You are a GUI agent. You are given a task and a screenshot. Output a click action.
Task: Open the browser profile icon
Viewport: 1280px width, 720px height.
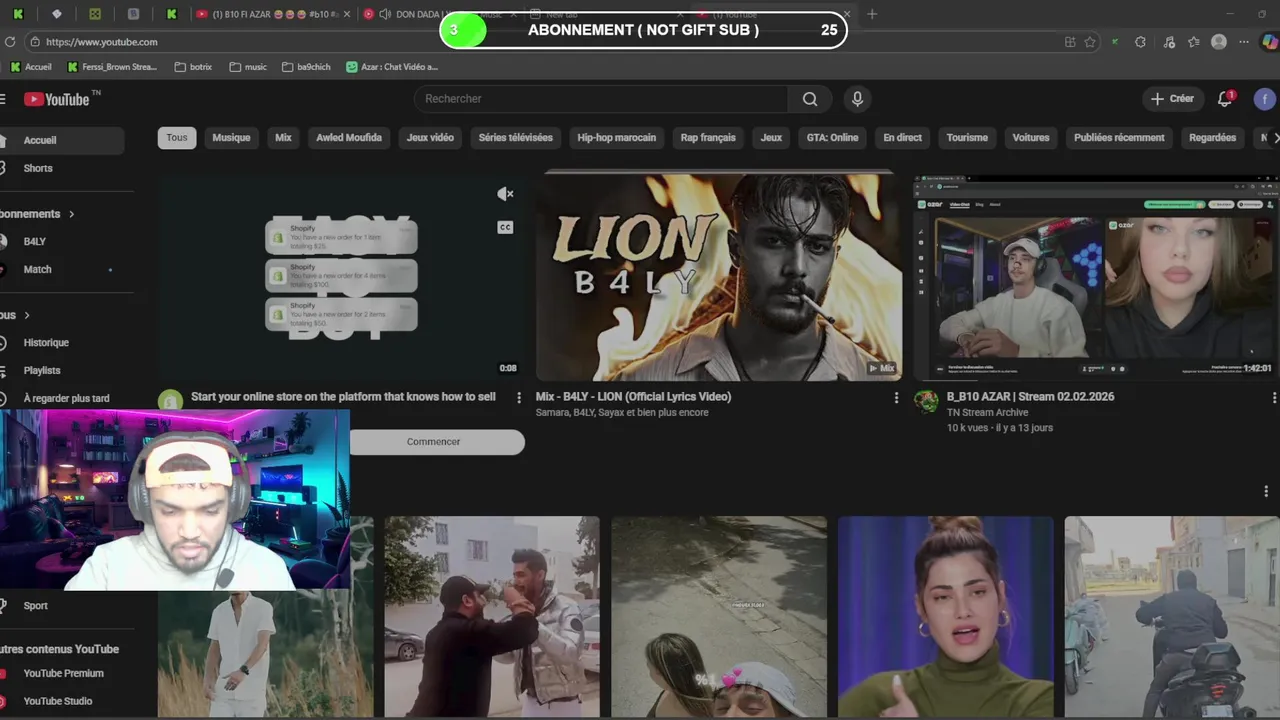1219,42
